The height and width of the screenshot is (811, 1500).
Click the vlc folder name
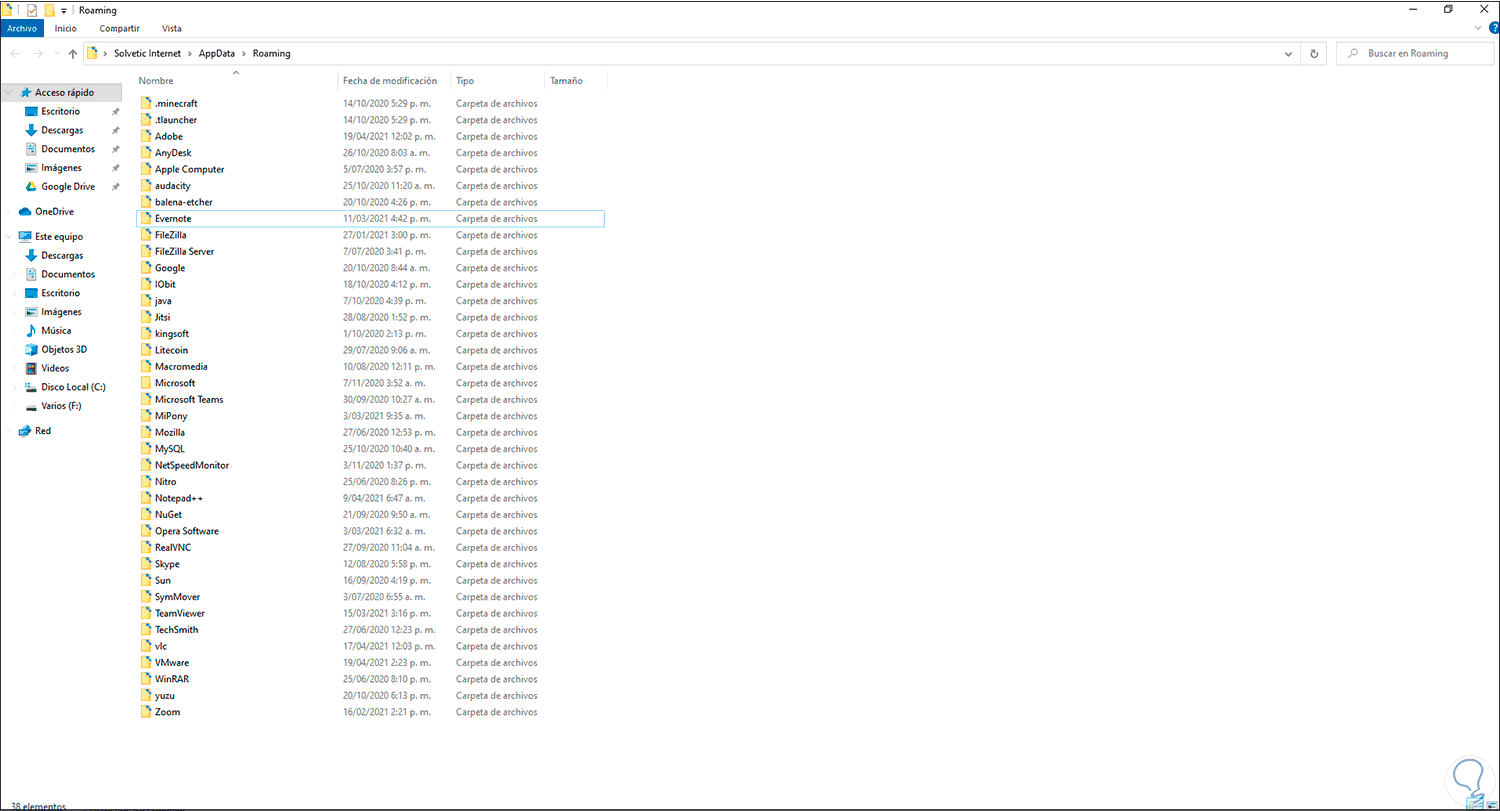[161, 646]
